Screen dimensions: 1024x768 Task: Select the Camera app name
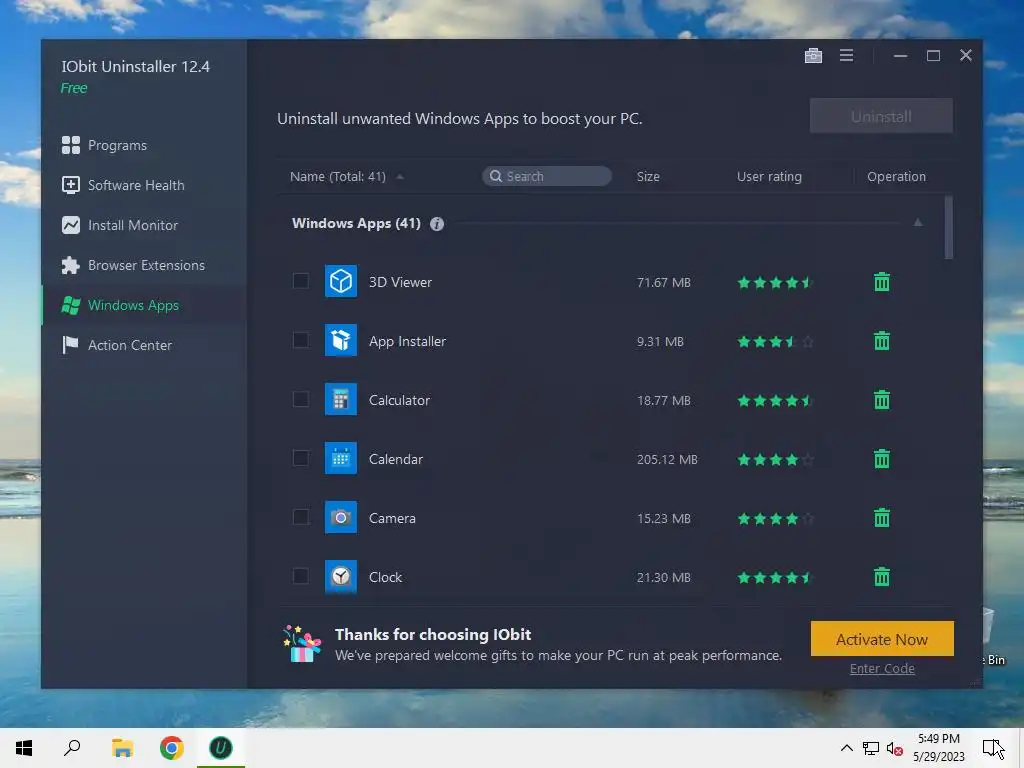point(392,518)
